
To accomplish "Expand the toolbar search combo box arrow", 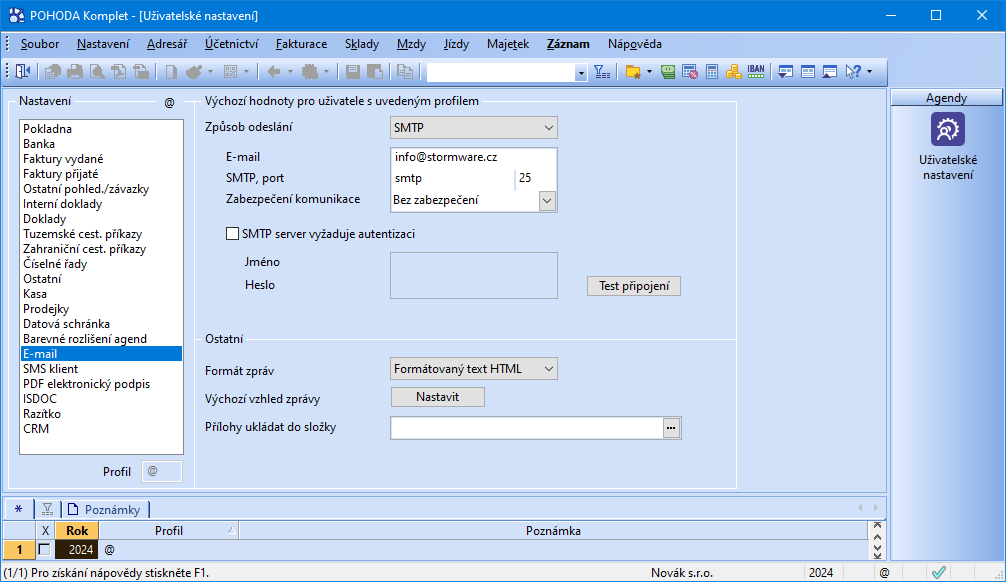I will tap(581, 73).
